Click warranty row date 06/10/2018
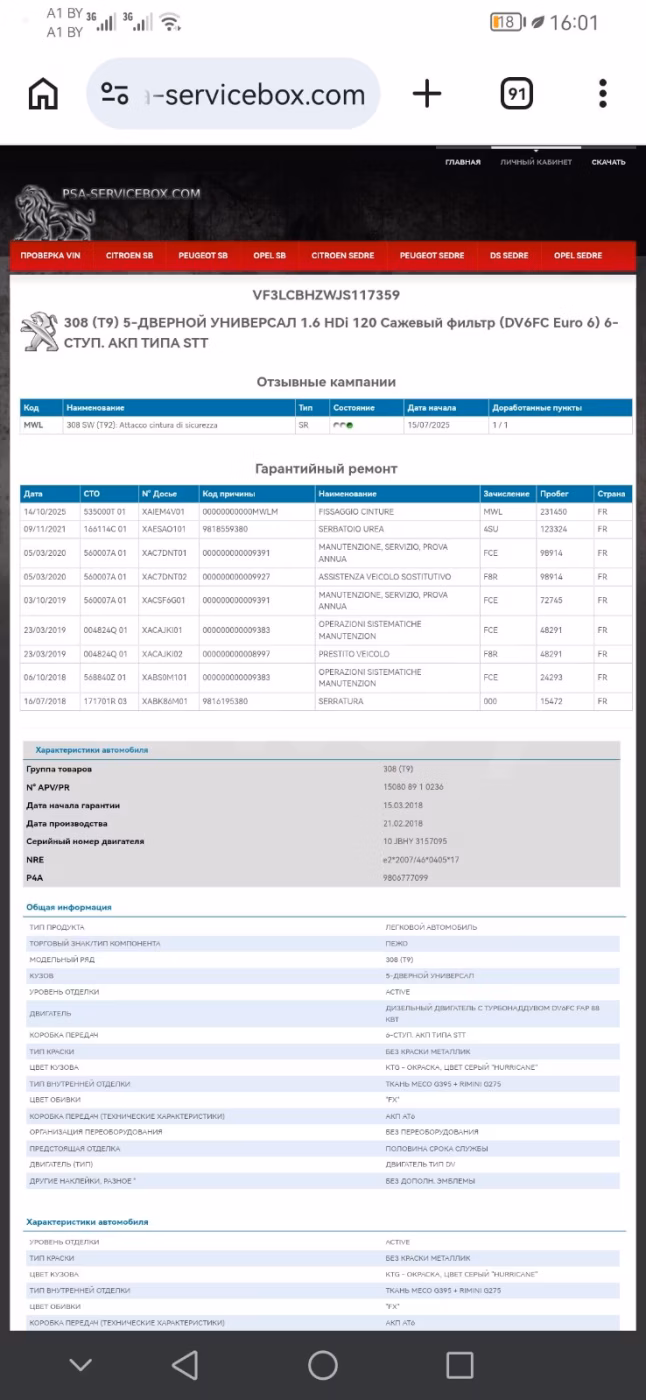The image size is (646, 1400). 43,677
